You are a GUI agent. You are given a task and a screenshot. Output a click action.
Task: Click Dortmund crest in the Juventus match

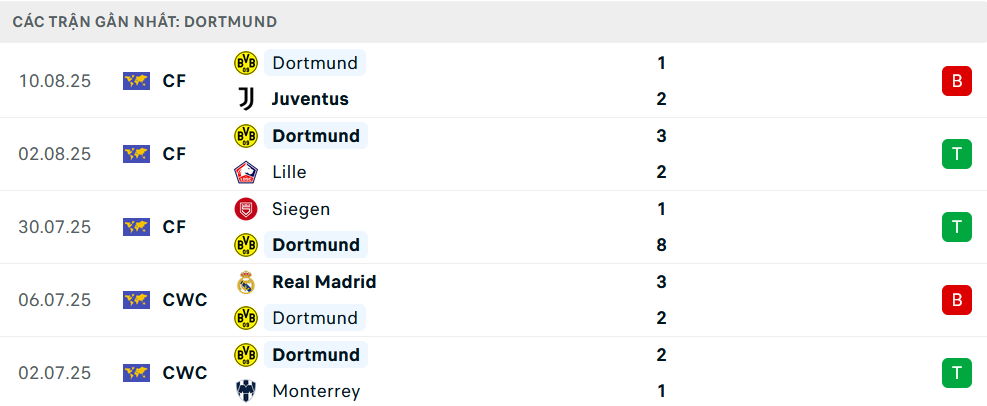click(x=245, y=63)
